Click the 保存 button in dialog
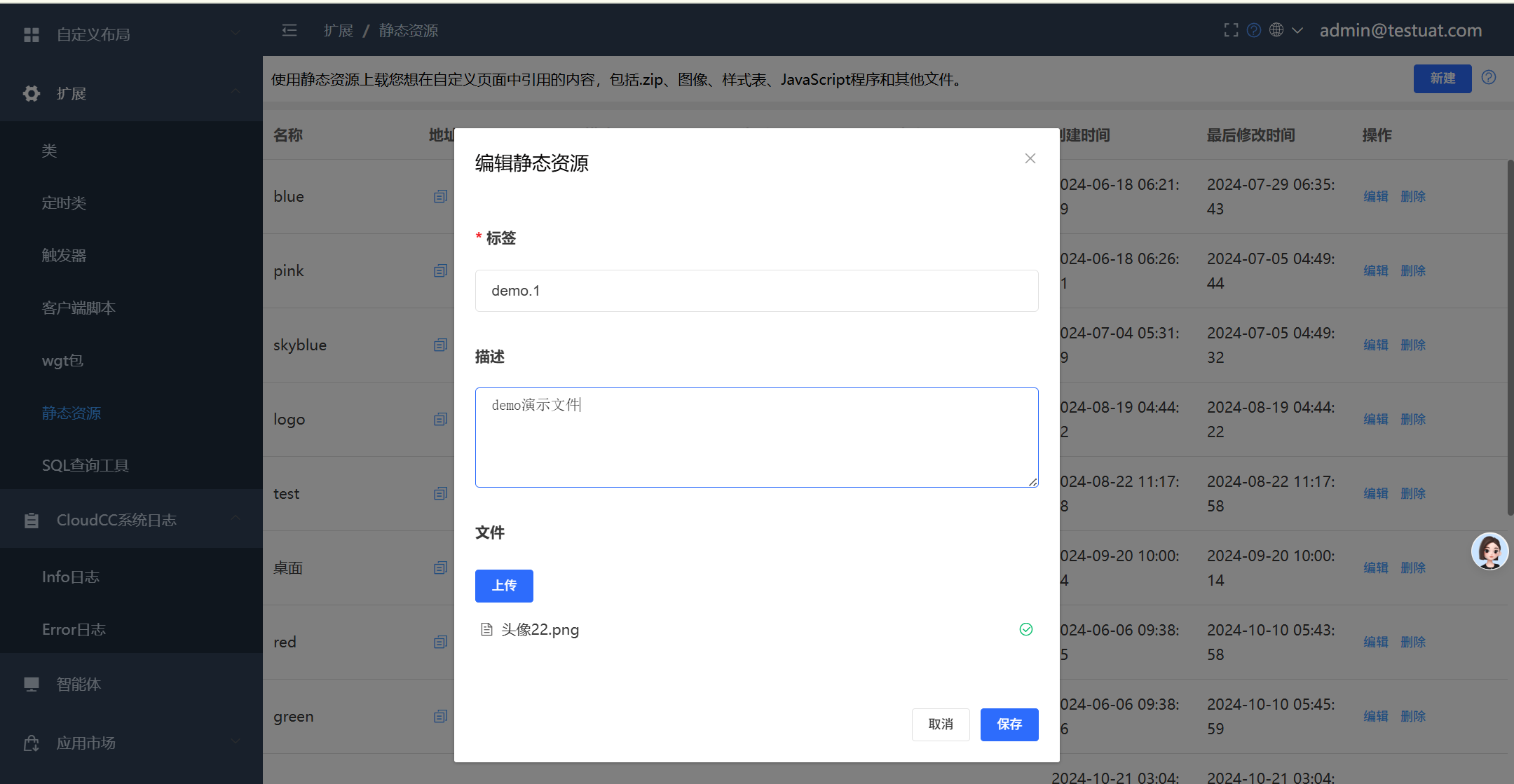 coord(1009,724)
